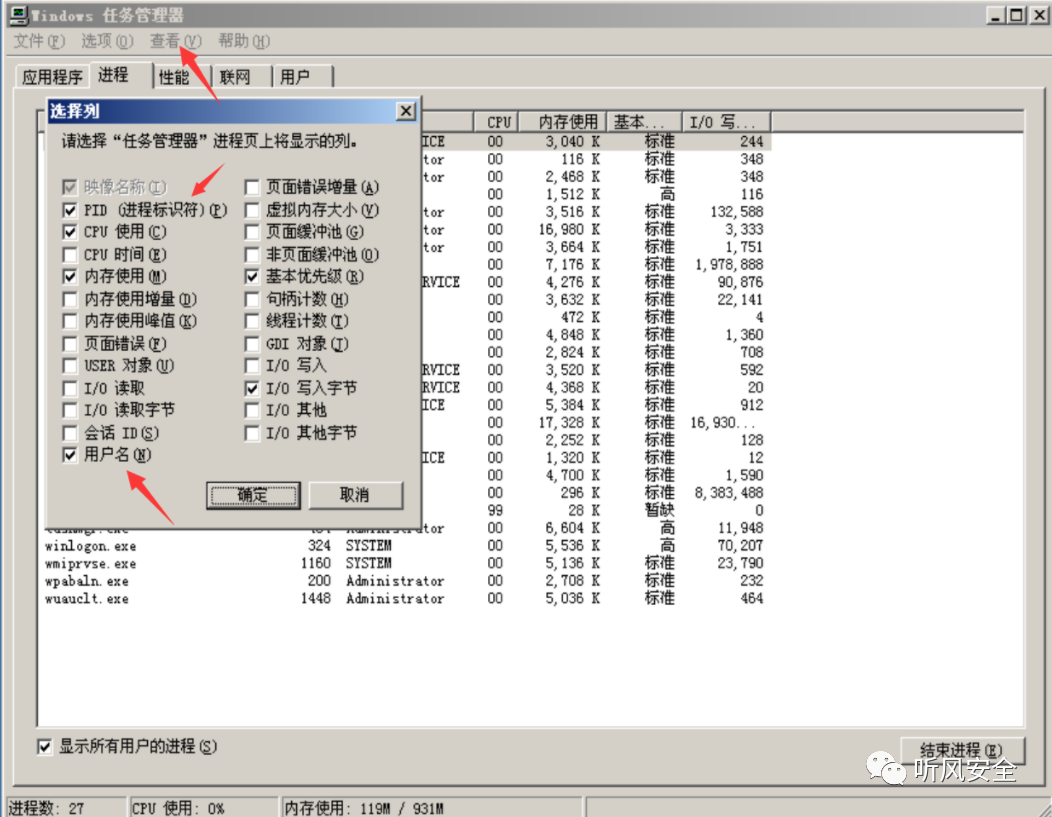Enable 句柄计数 checkbox
Viewport: 1052px width, 817px height.
[252, 299]
